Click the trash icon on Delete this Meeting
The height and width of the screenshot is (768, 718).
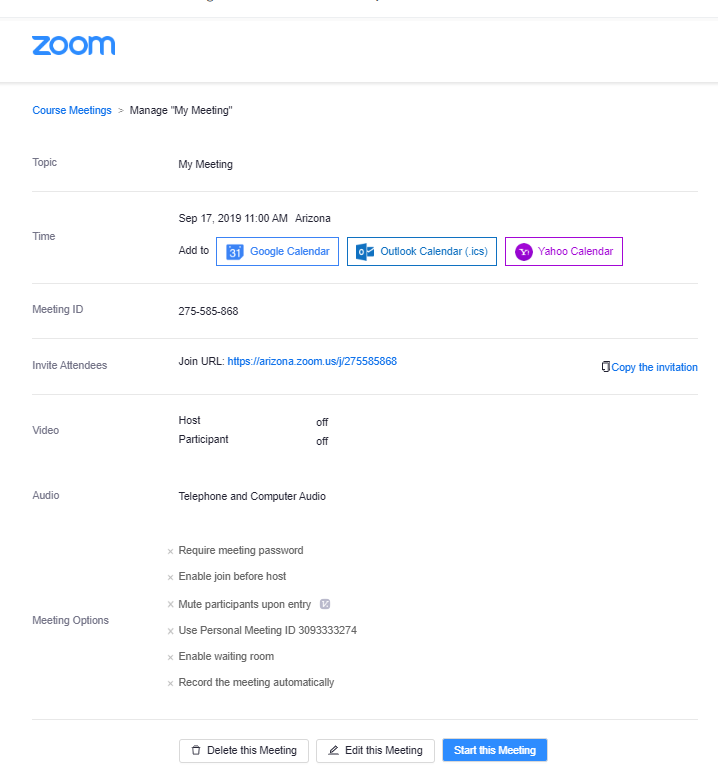click(196, 750)
